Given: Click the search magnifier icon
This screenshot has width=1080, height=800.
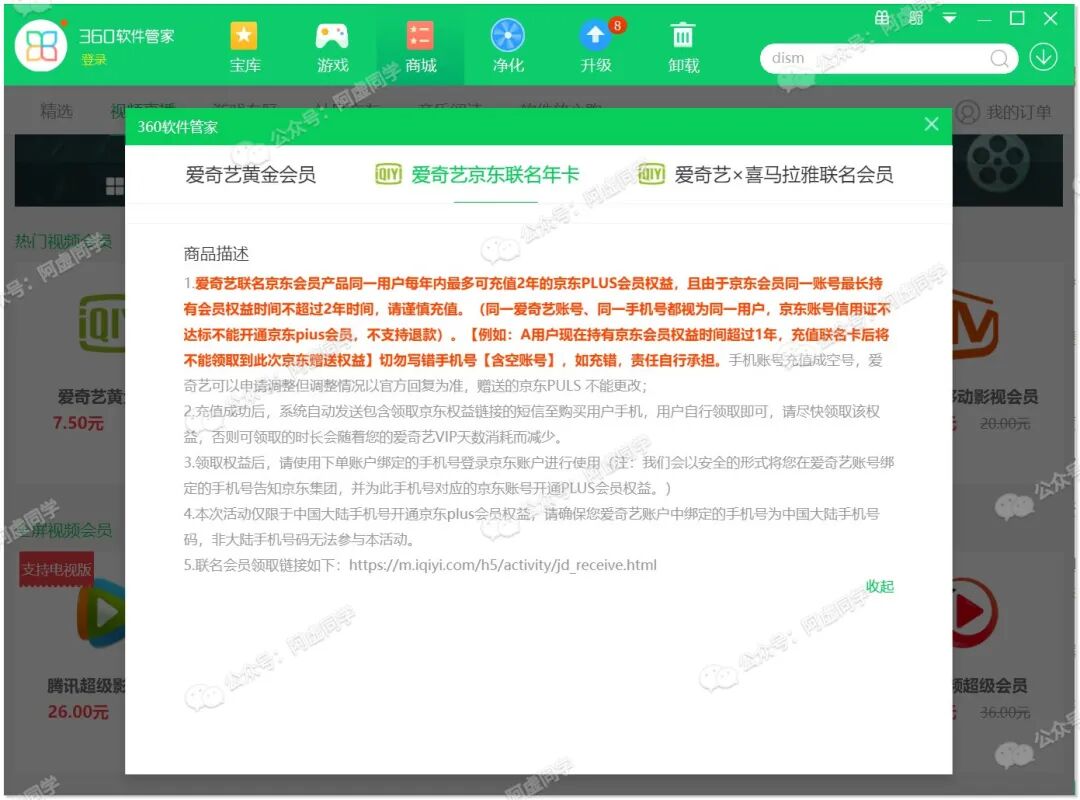Looking at the screenshot, I should point(999,59).
